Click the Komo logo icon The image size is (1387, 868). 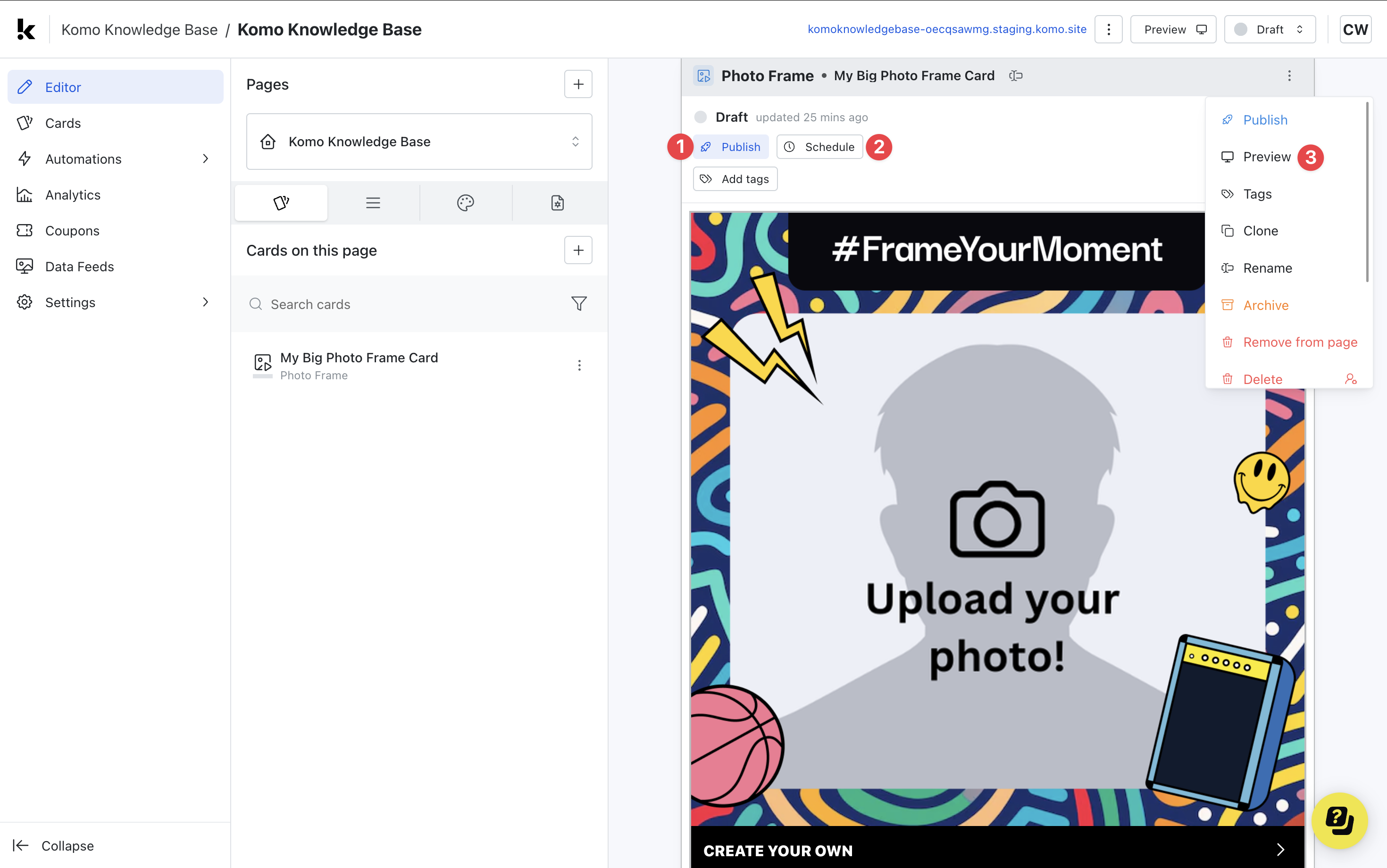coord(26,29)
